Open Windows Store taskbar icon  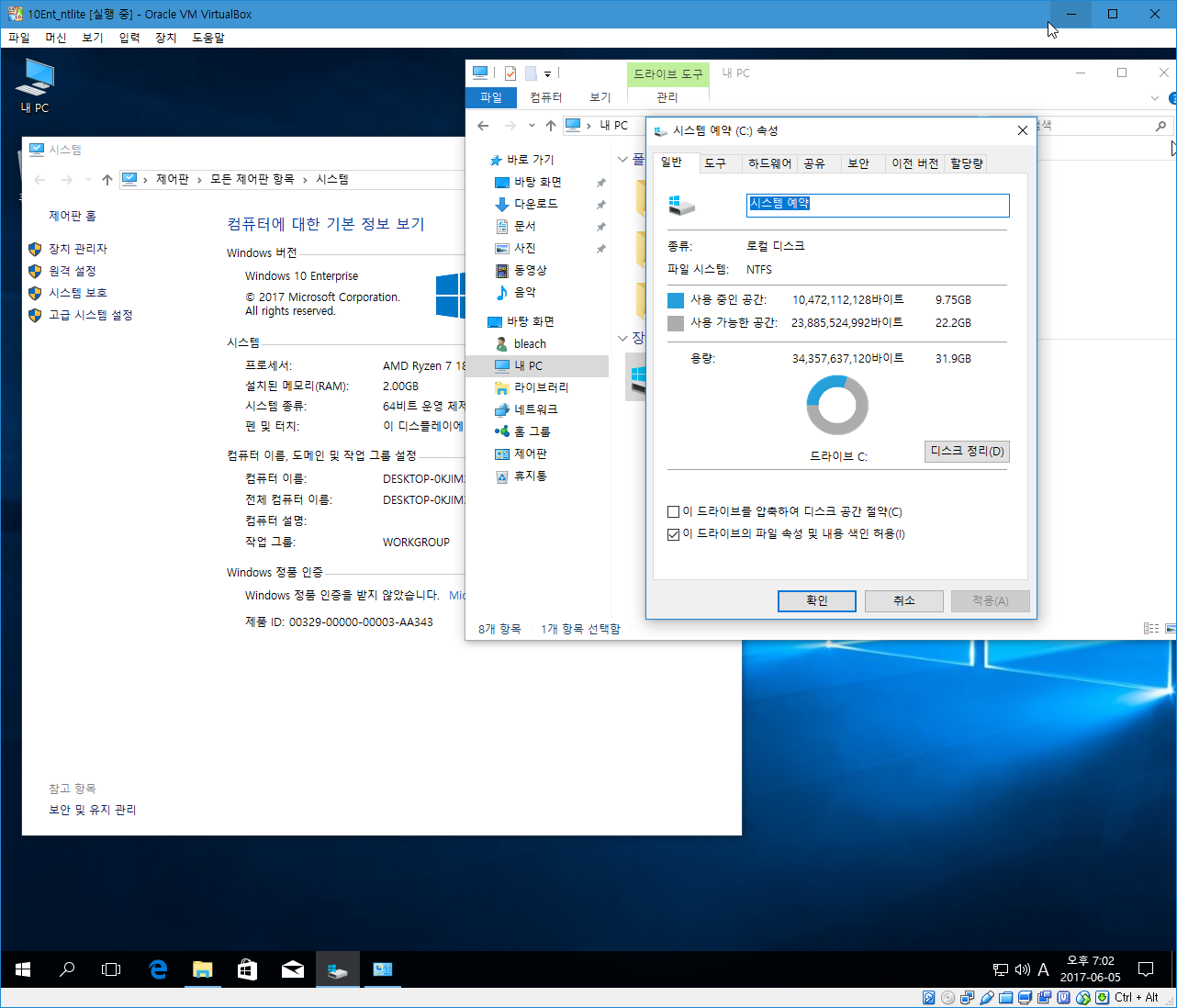(247, 969)
